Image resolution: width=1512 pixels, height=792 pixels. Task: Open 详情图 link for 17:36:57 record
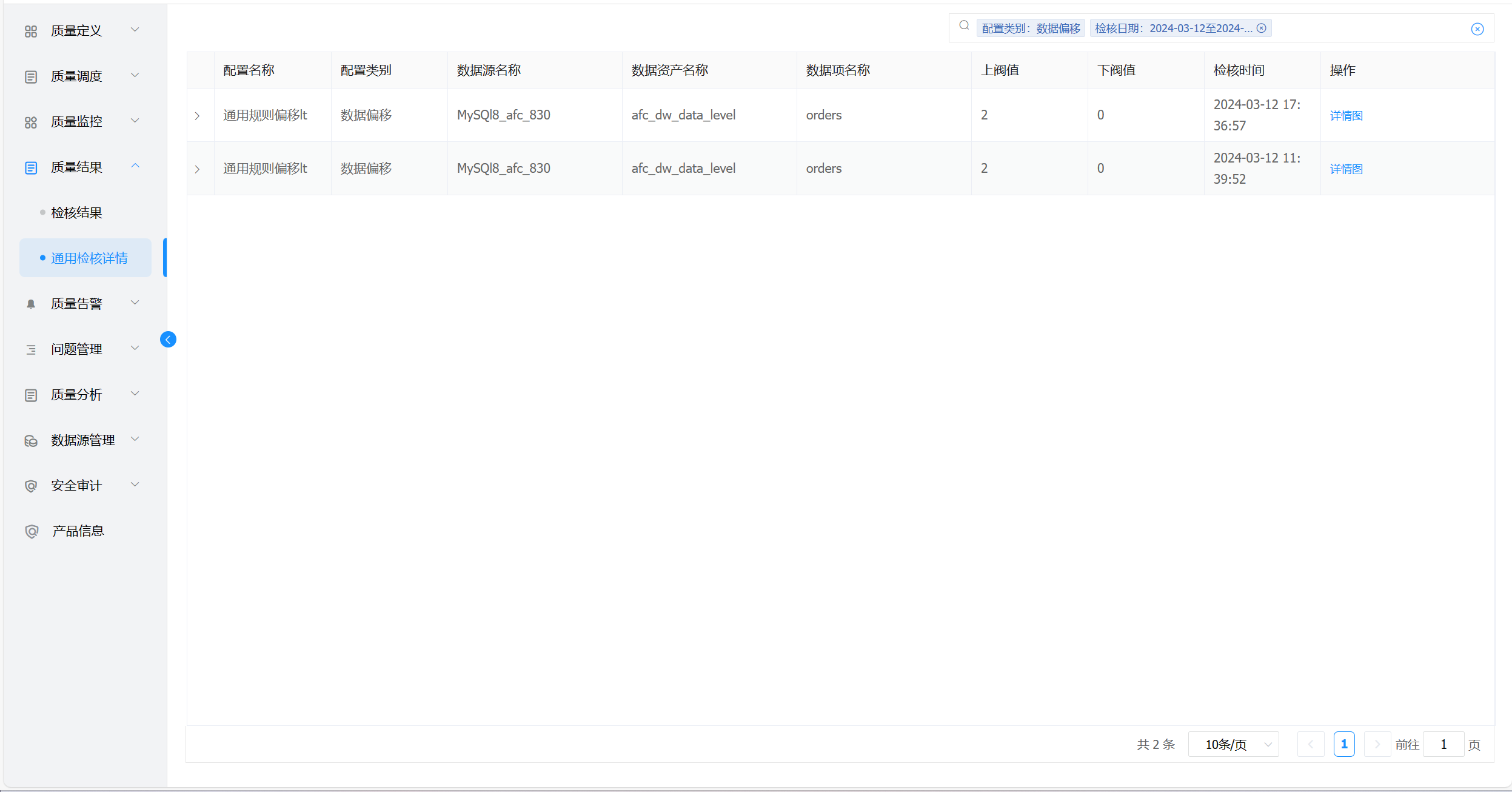point(1346,116)
